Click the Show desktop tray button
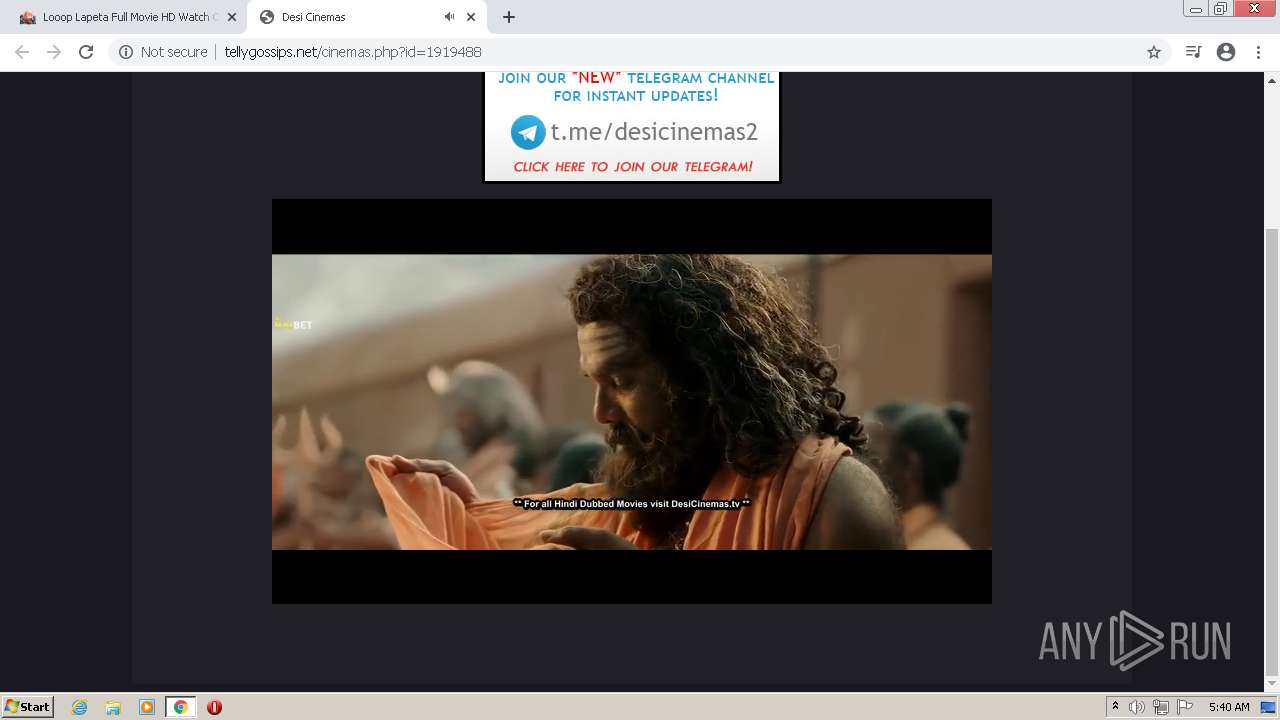The width and height of the screenshot is (1280, 720). pyautogui.click(x=1268, y=707)
